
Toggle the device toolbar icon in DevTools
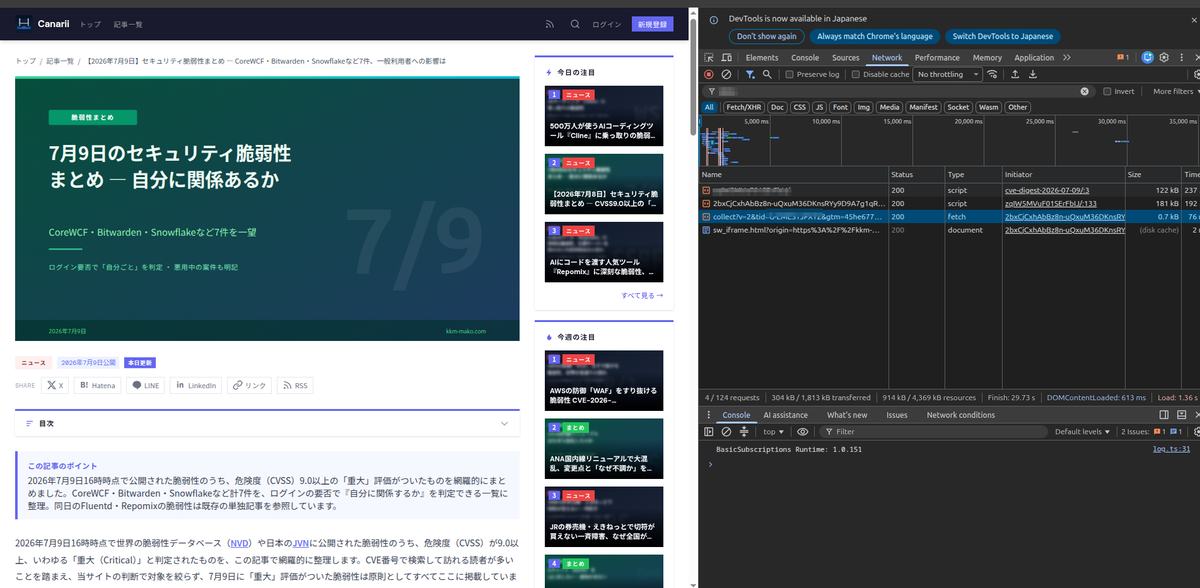[728, 58]
